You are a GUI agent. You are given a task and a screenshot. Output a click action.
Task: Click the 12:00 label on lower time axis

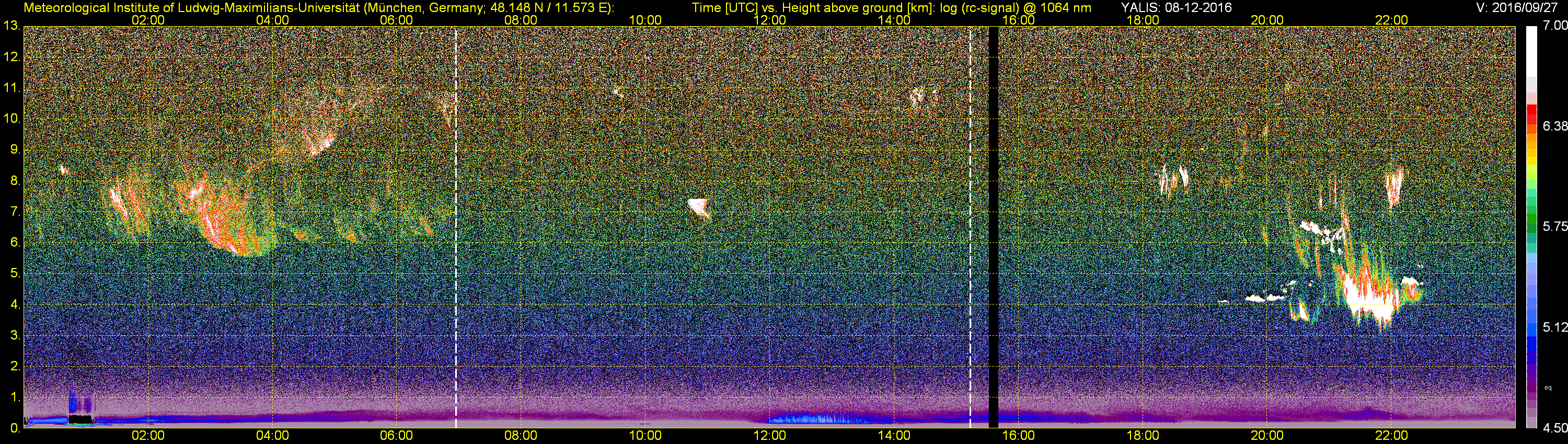pyautogui.click(x=769, y=436)
